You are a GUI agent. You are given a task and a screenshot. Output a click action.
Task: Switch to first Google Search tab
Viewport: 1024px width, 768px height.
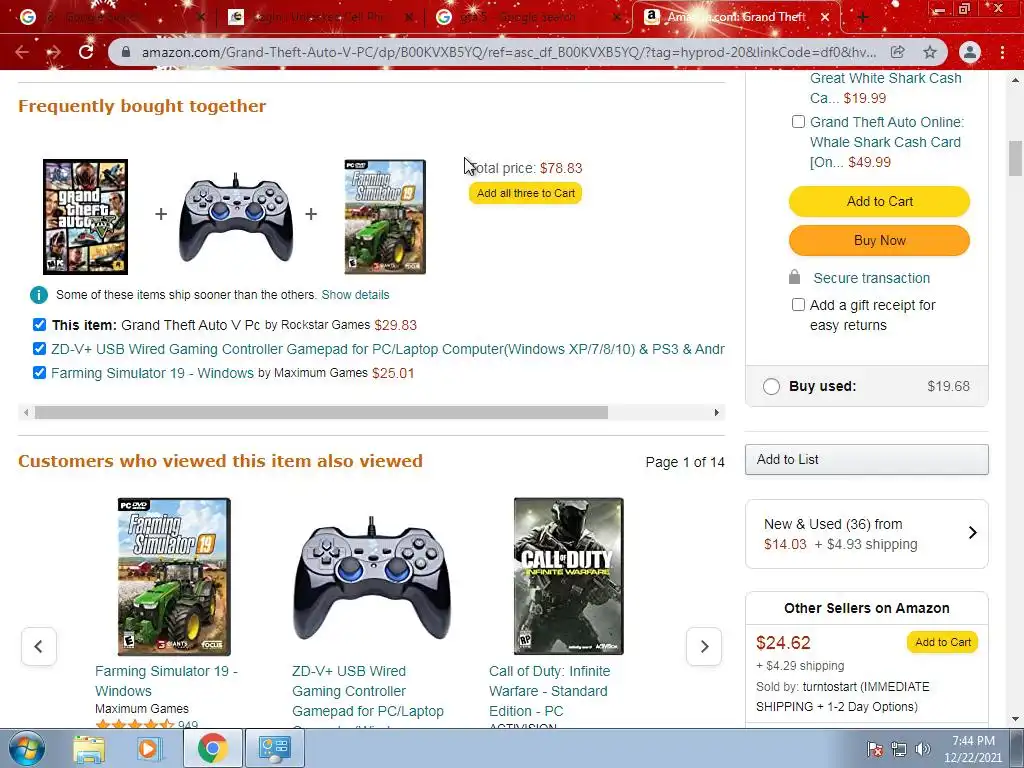pyautogui.click(x=111, y=18)
